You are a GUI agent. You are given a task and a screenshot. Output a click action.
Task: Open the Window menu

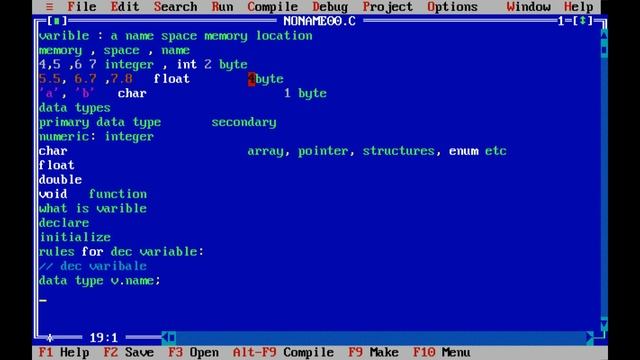(x=529, y=7)
